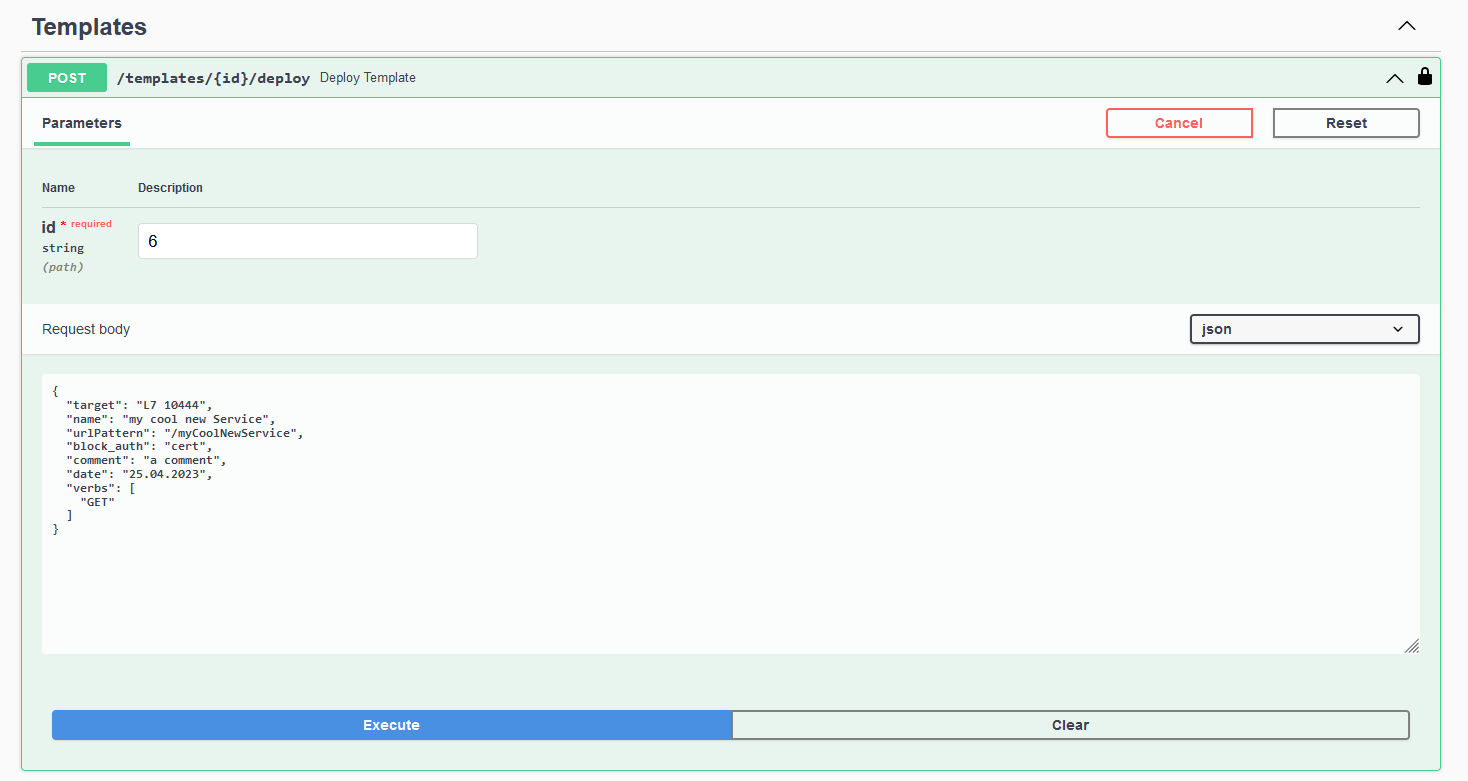Switch to the Parameters tab
The width and height of the screenshot is (1468, 781).
[x=82, y=123]
